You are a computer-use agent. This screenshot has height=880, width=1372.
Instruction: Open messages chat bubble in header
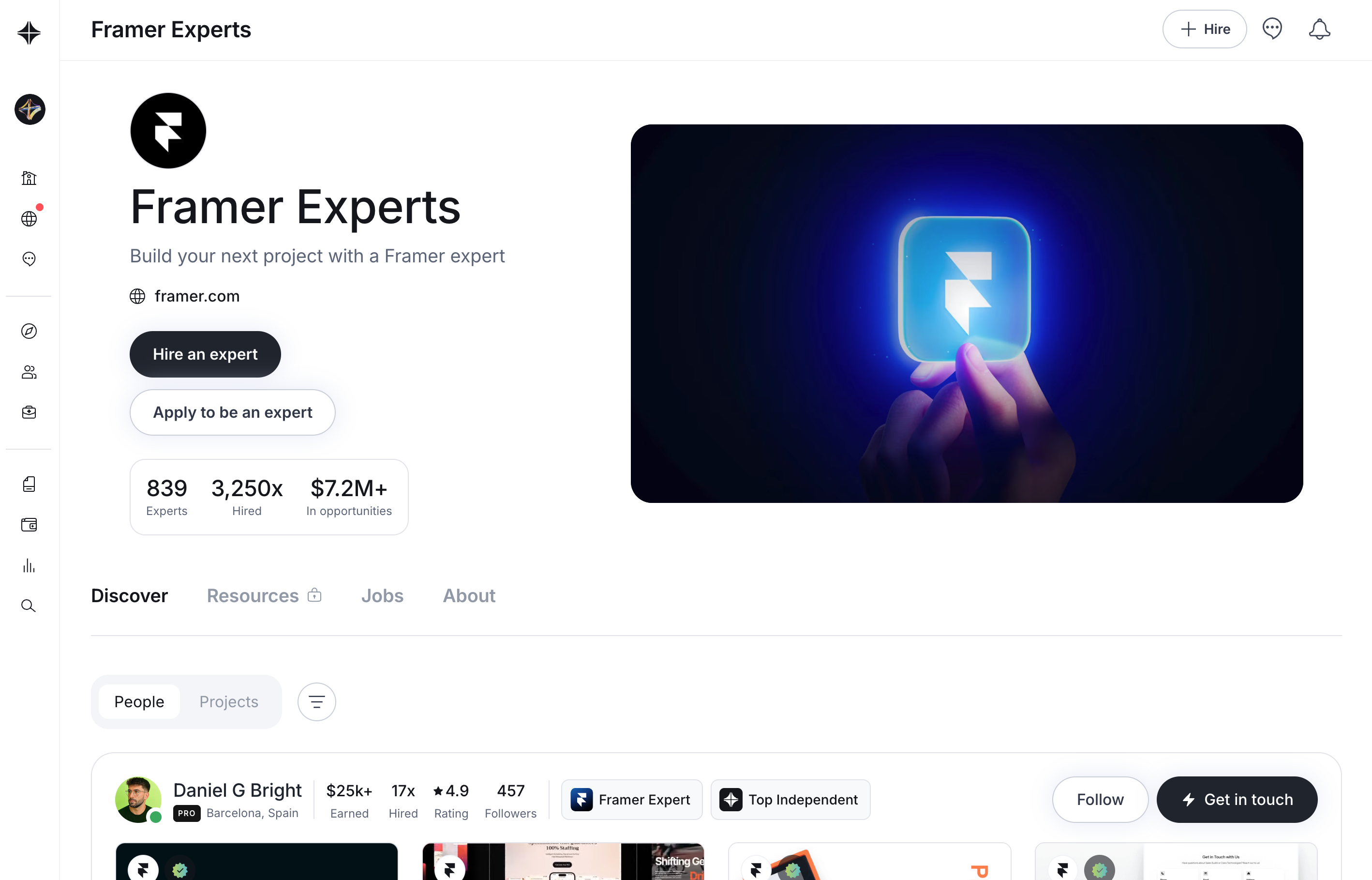click(1272, 29)
